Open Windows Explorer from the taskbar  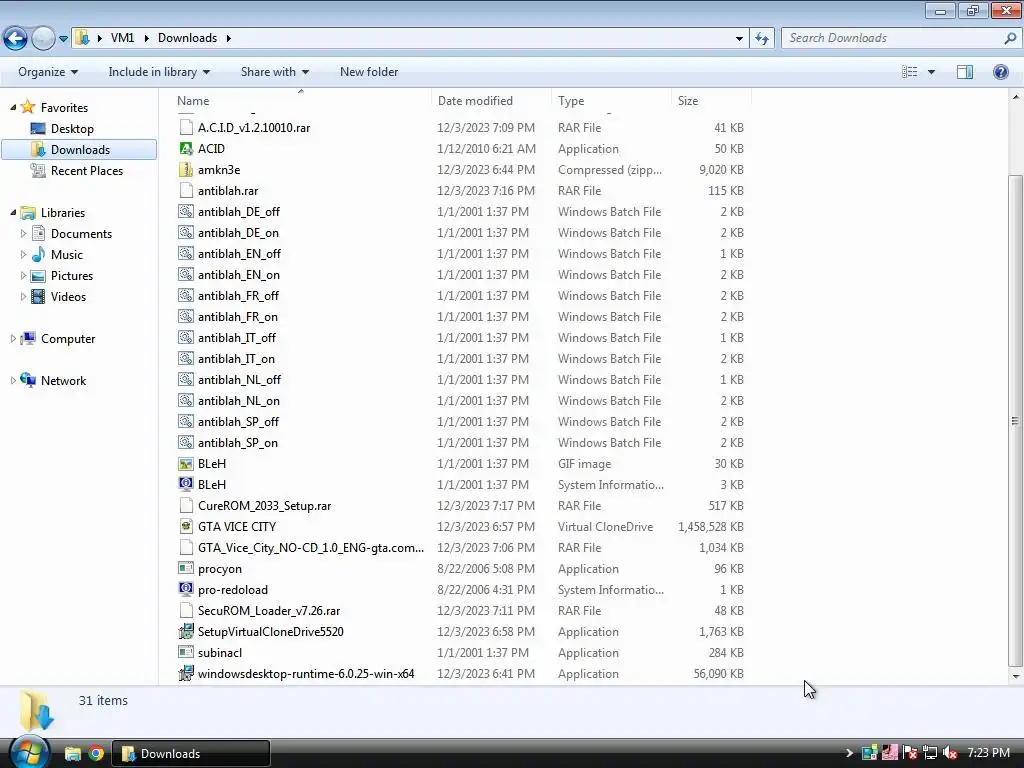click(x=72, y=754)
